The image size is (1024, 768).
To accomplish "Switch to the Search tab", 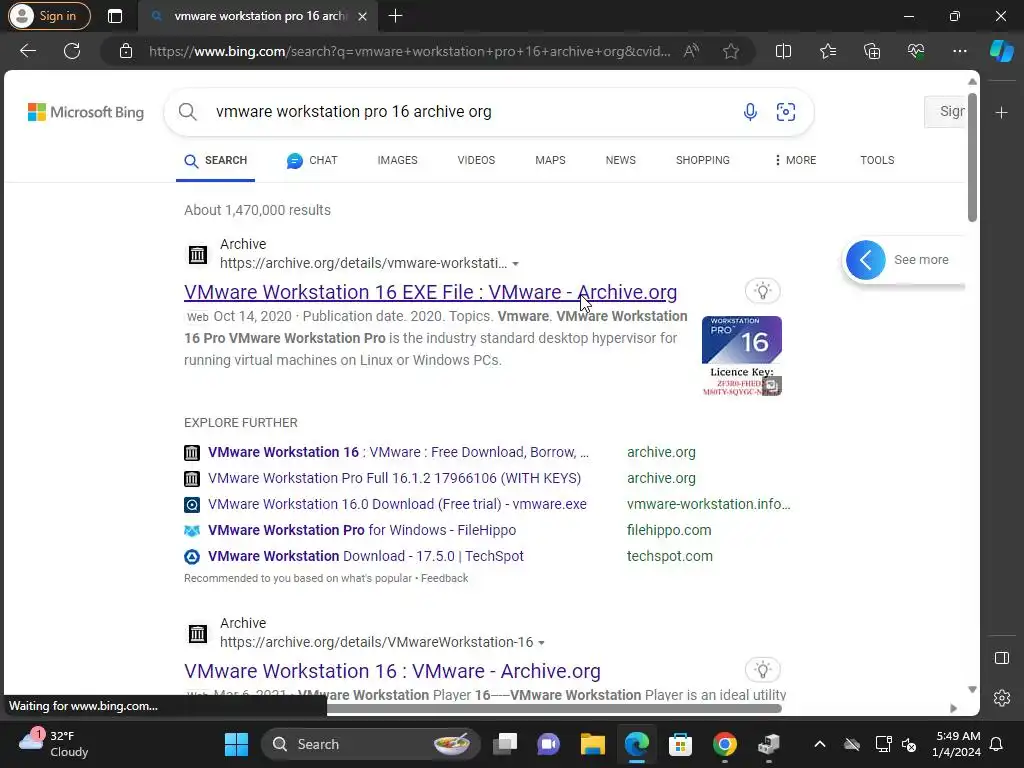I will [x=216, y=161].
